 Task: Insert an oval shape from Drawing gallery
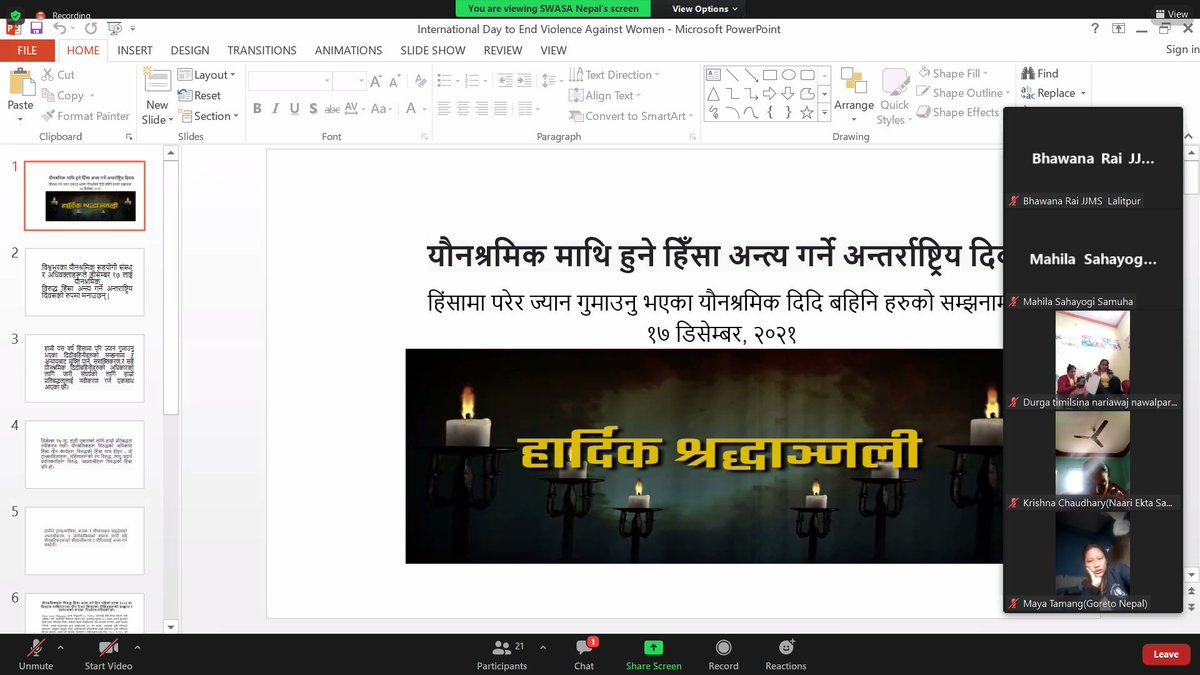pos(789,74)
